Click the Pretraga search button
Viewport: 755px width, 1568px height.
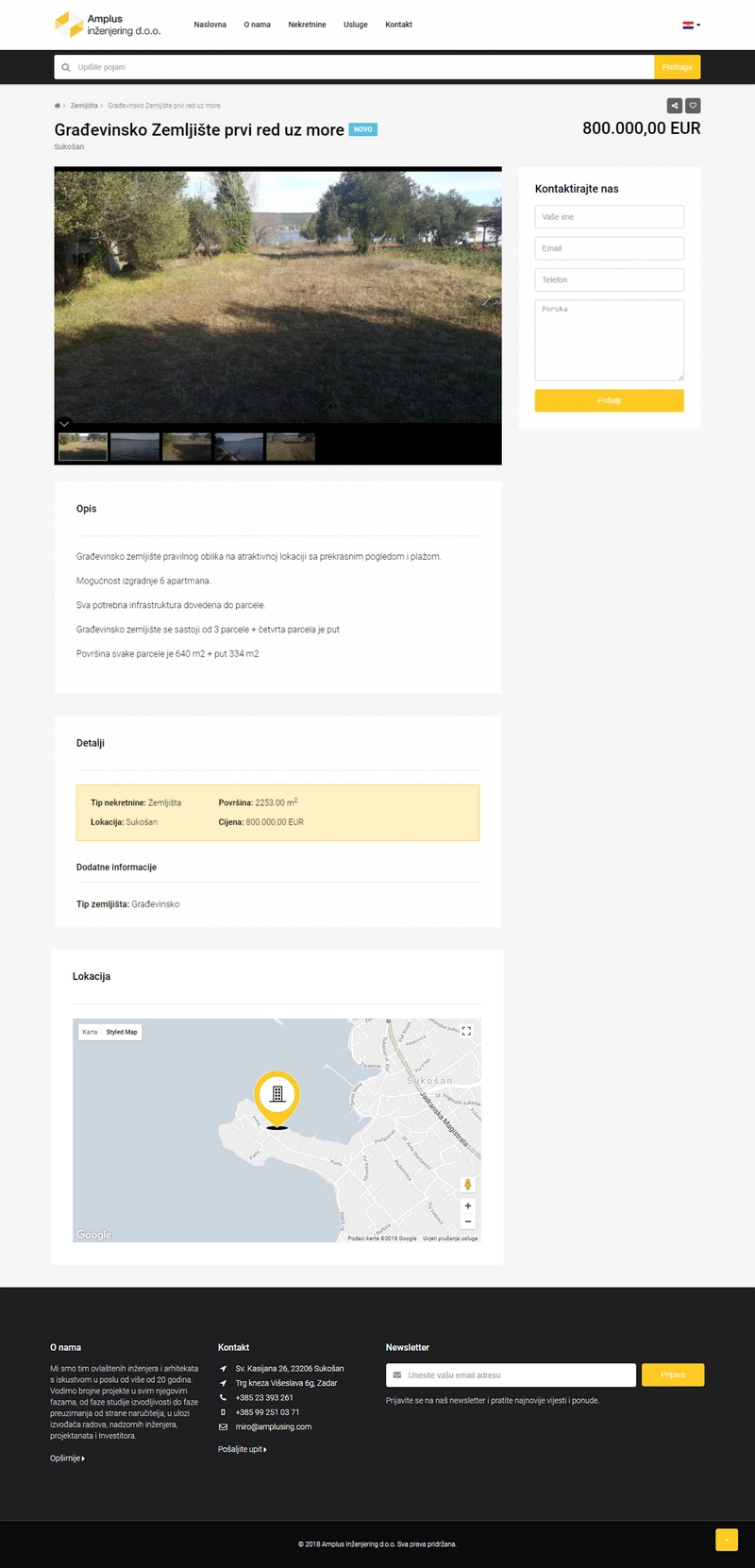click(x=677, y=67)
